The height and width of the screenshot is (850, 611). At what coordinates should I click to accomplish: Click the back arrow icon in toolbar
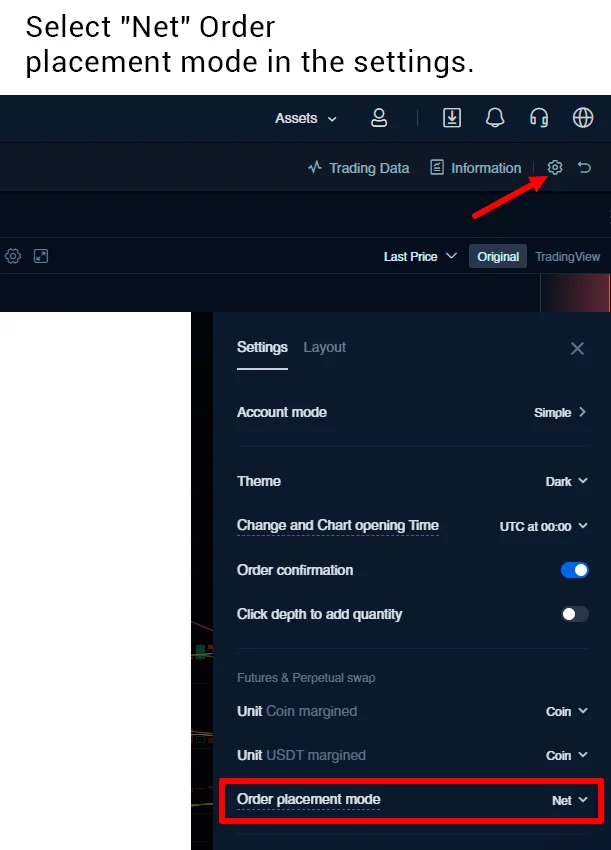(x=585, y=168)
